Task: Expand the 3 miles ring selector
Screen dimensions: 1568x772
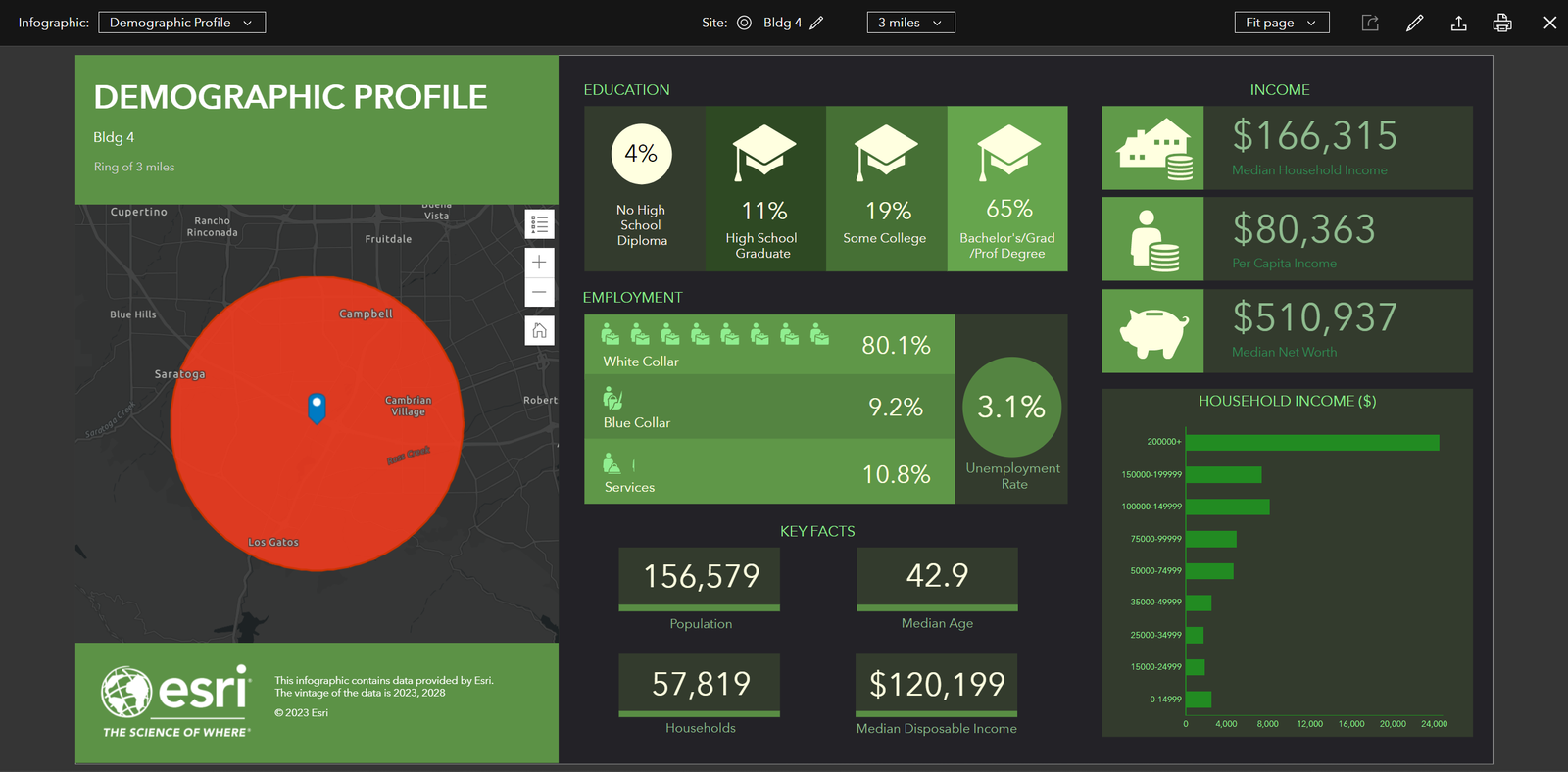Action: 910,23
